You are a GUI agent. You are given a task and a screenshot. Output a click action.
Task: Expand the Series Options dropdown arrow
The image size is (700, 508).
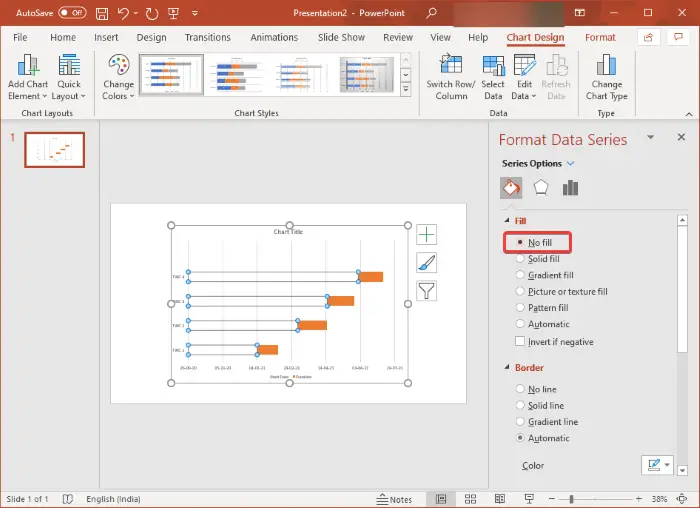click(x=570, y=164)
